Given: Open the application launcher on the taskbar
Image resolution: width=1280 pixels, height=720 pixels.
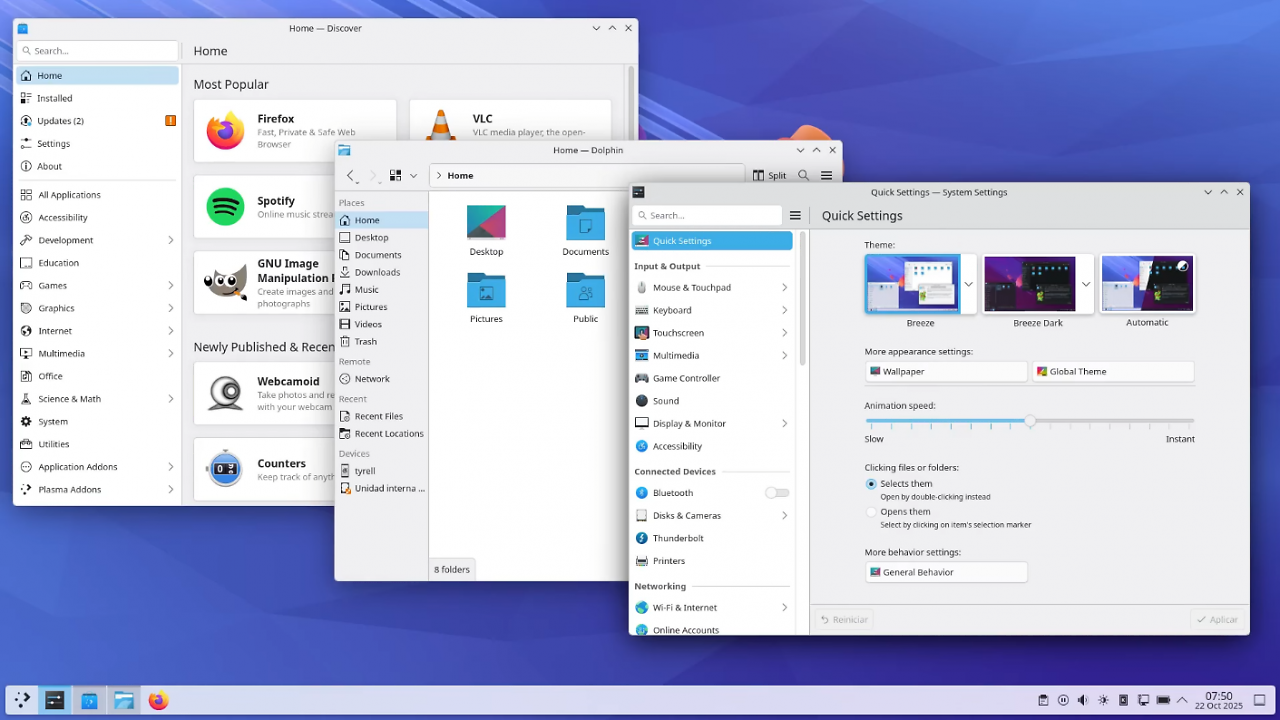Looking at the screenshot, I should click(22, 700).
